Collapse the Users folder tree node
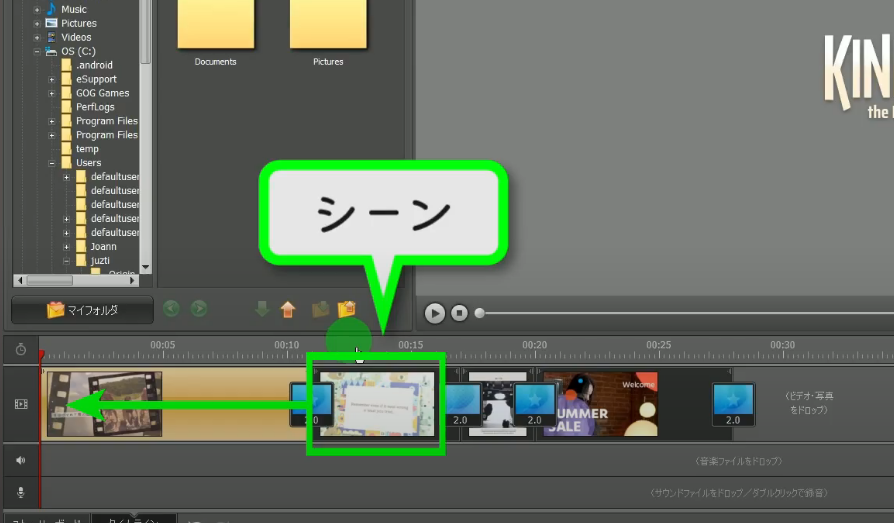 (52, 163)
